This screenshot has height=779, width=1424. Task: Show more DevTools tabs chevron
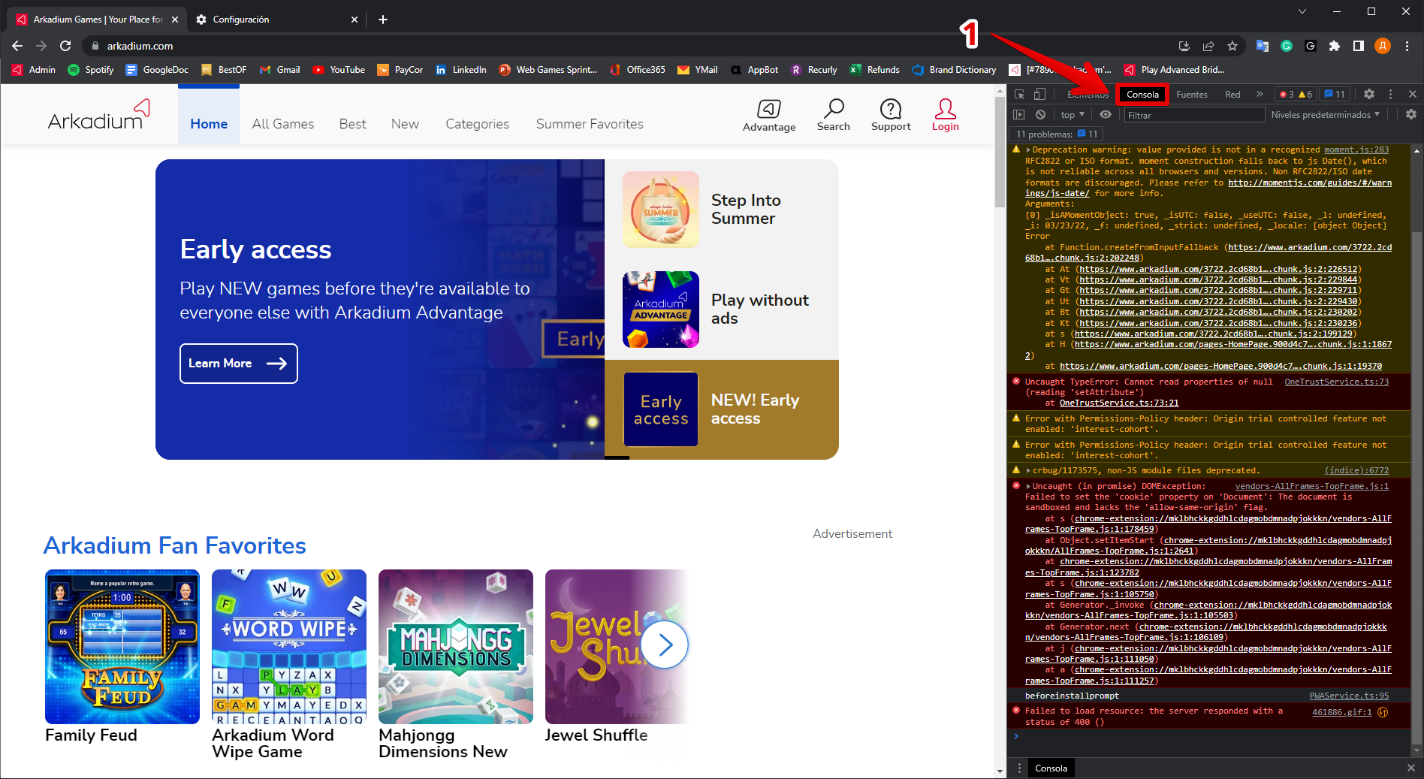1259,94
